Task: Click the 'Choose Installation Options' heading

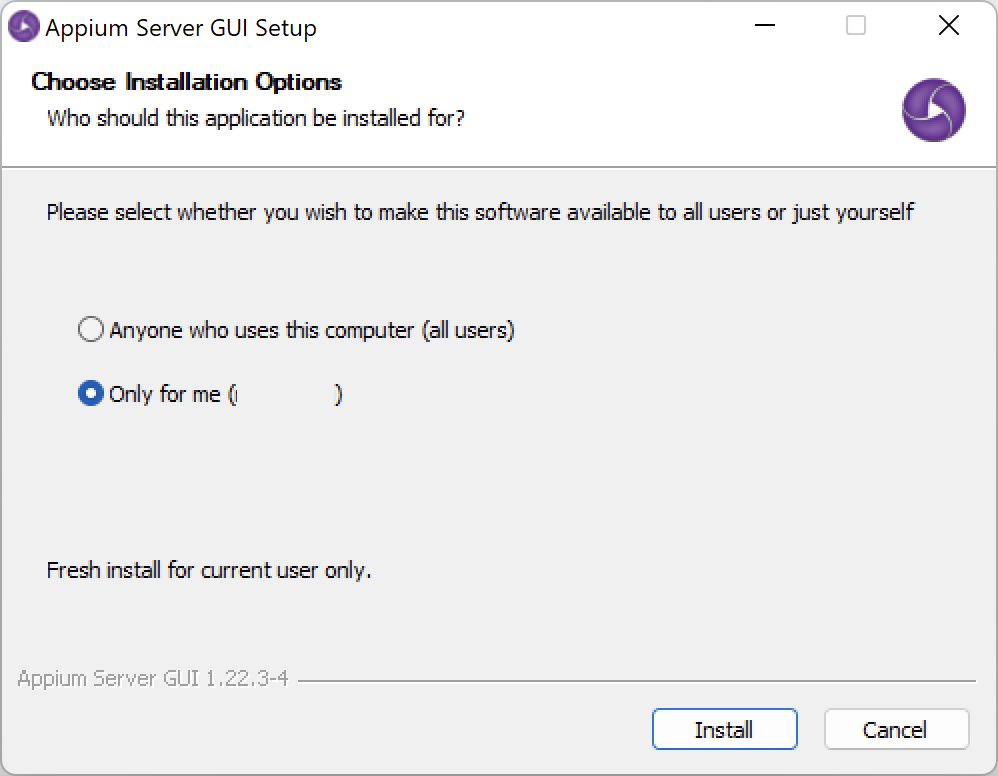Action: point(187,82)
